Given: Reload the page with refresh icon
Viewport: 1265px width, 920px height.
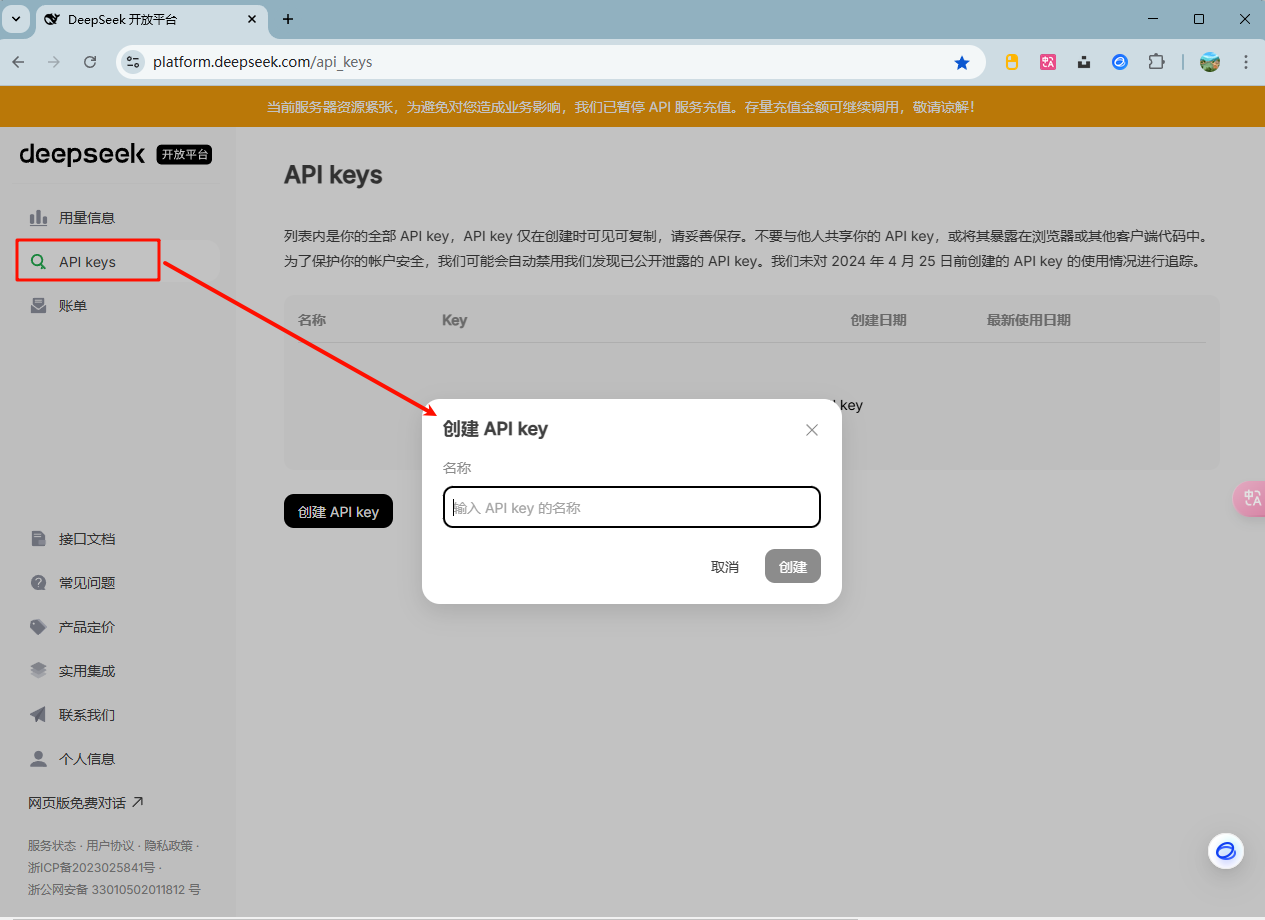Looking at the screenshot, I should [x=90, y=62].
